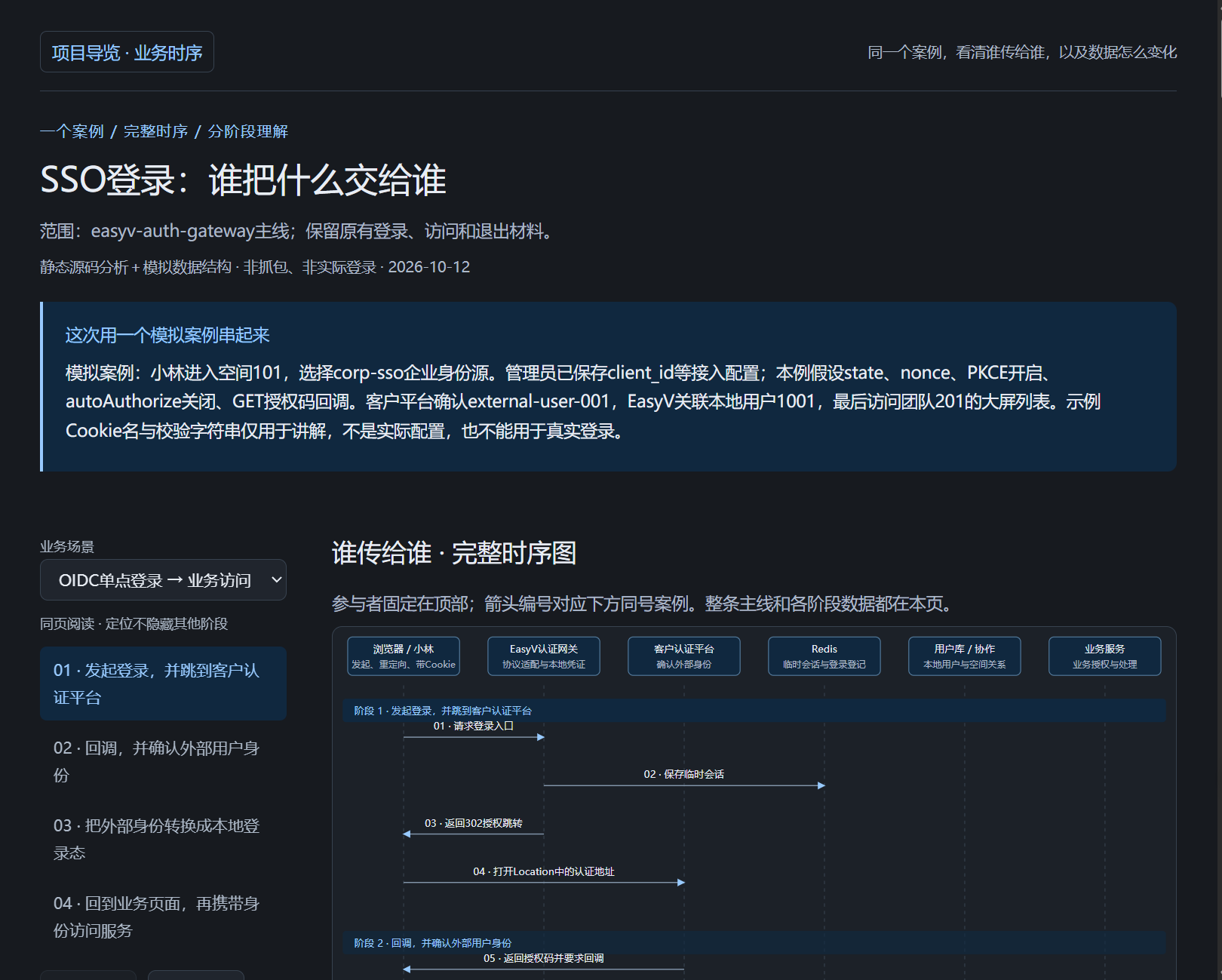The image size is (1222, 980).
Task: Click the EasyV认证网关 participant box
Action: click(544, 656)
